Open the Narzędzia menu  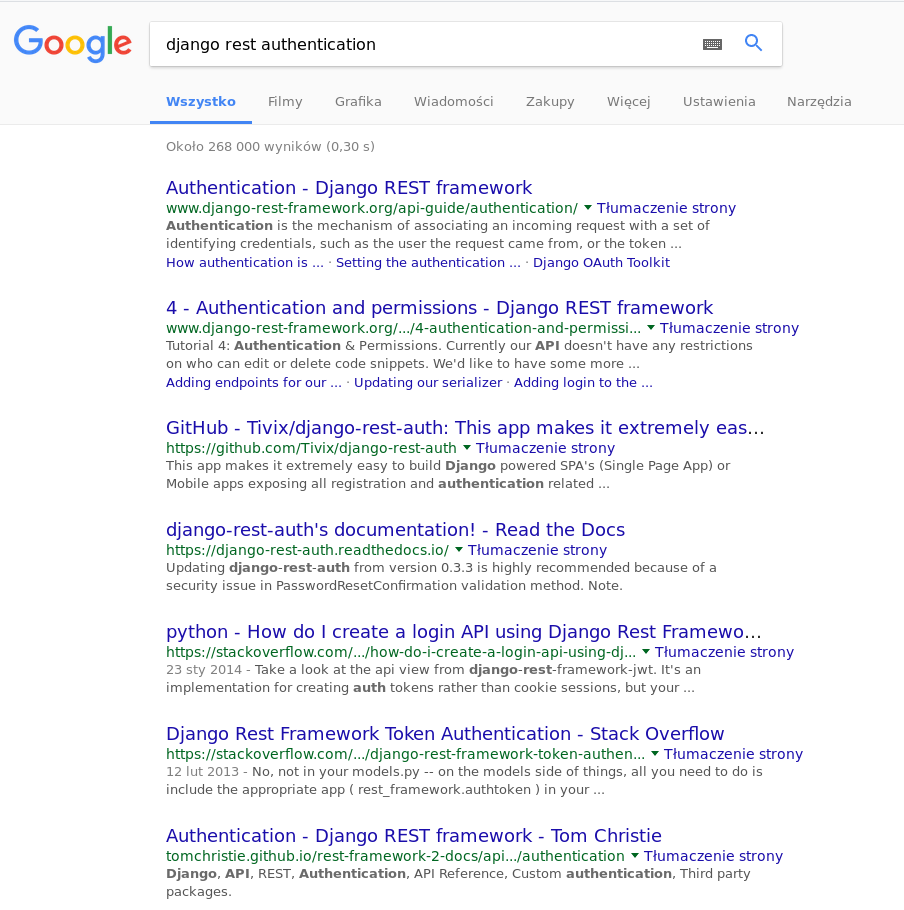pyautogui.click(x=819, y=101)
